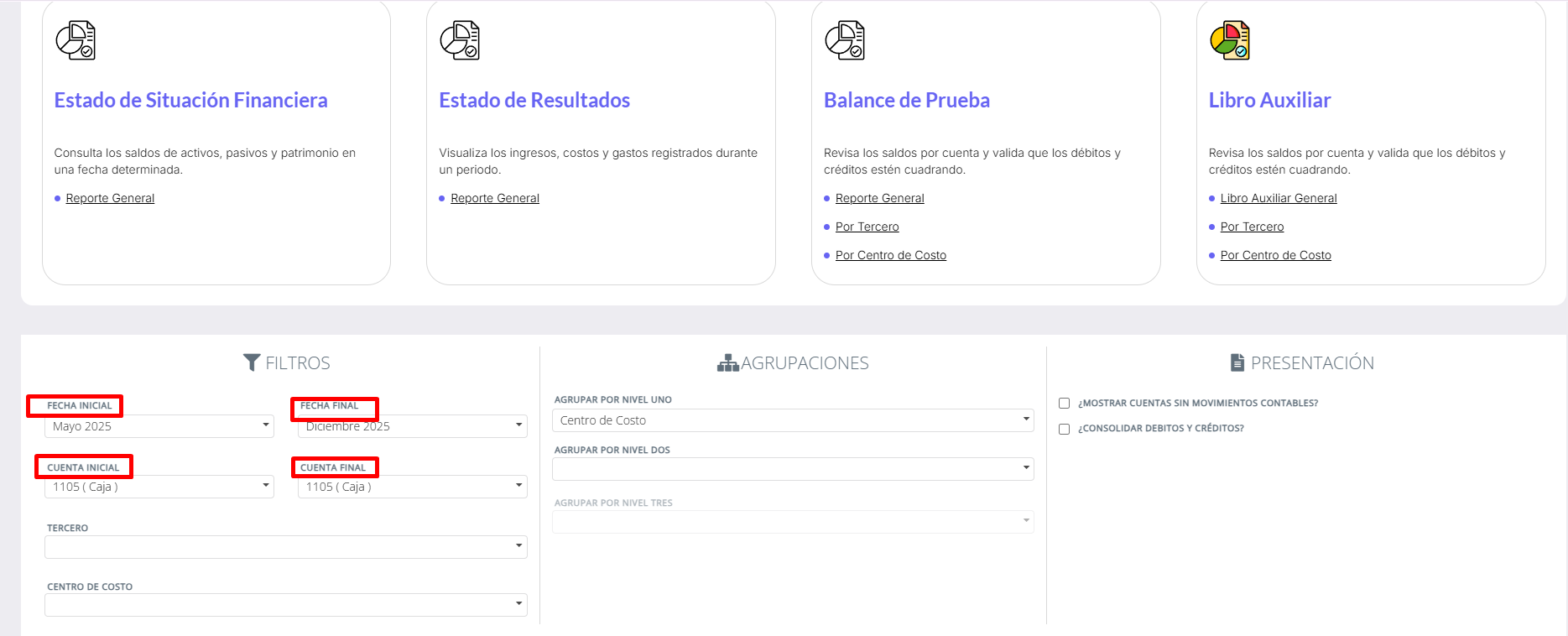Check the consolidar débitos y créditos box
This screenshot has width=1568, height=636.
click(1065, 429)
